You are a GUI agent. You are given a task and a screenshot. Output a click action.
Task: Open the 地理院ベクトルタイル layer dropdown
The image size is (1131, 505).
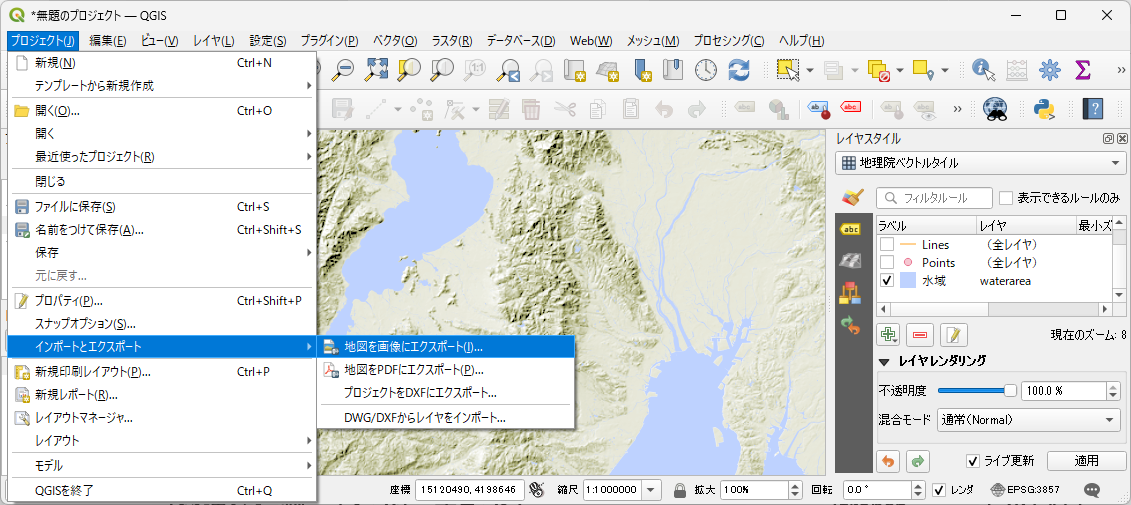point(980,163)
